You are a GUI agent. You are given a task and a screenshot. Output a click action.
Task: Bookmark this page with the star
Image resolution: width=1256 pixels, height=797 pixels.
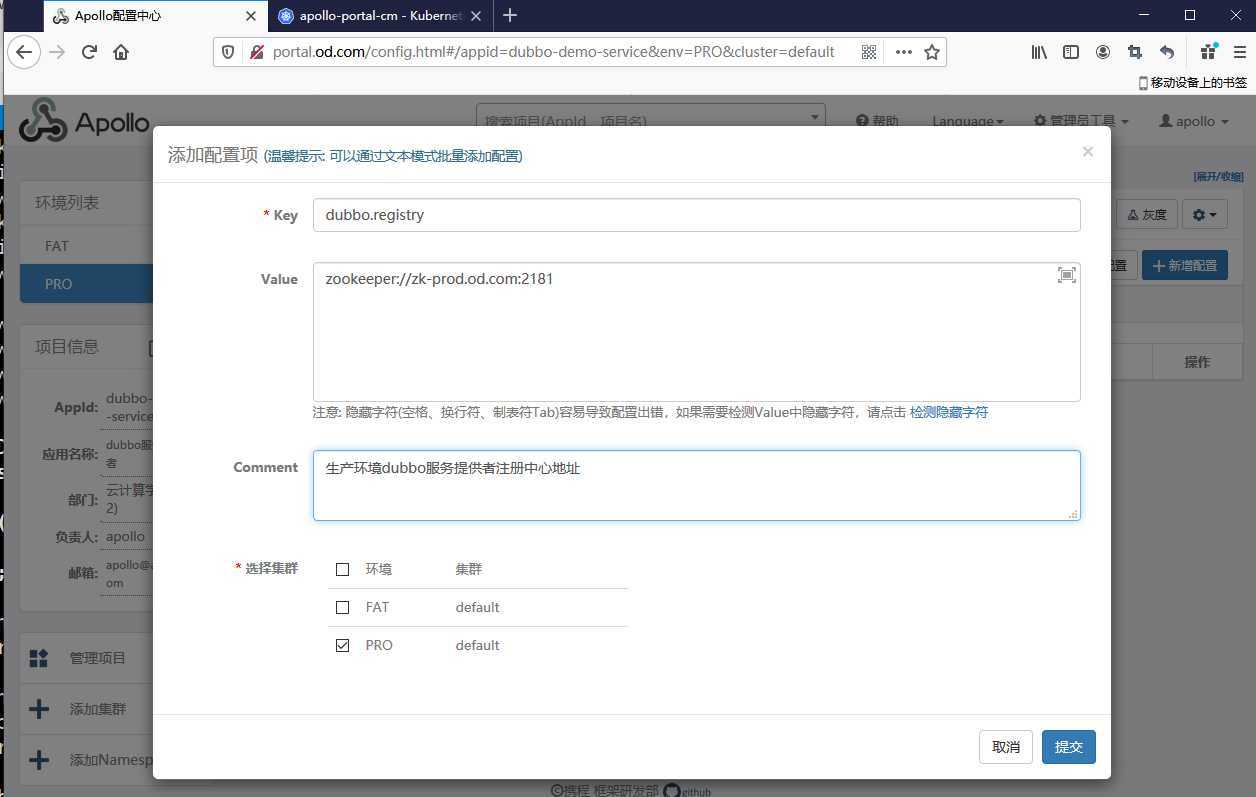(932, 52)
